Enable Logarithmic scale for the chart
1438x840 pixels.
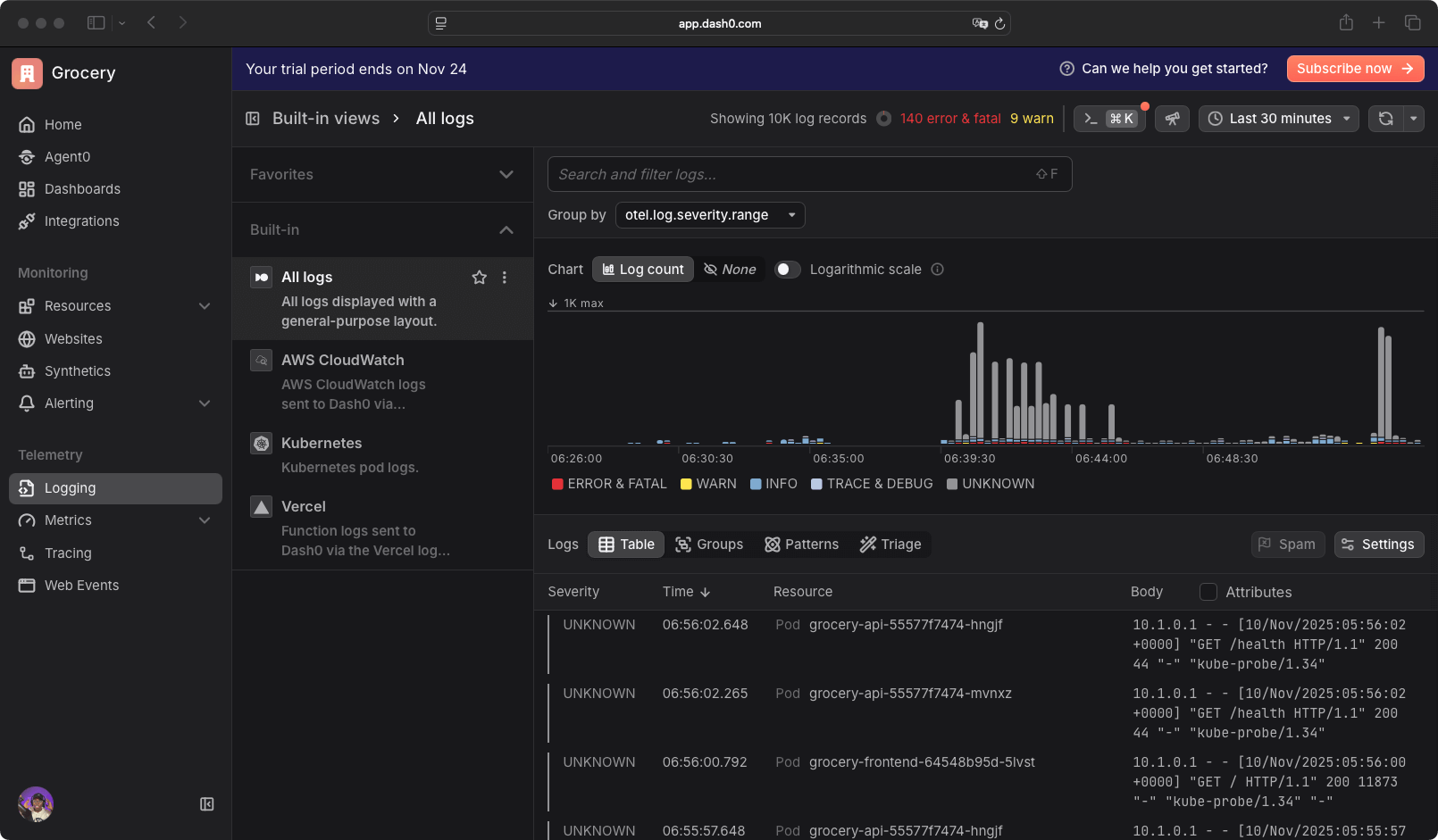[x=787, y=269]
